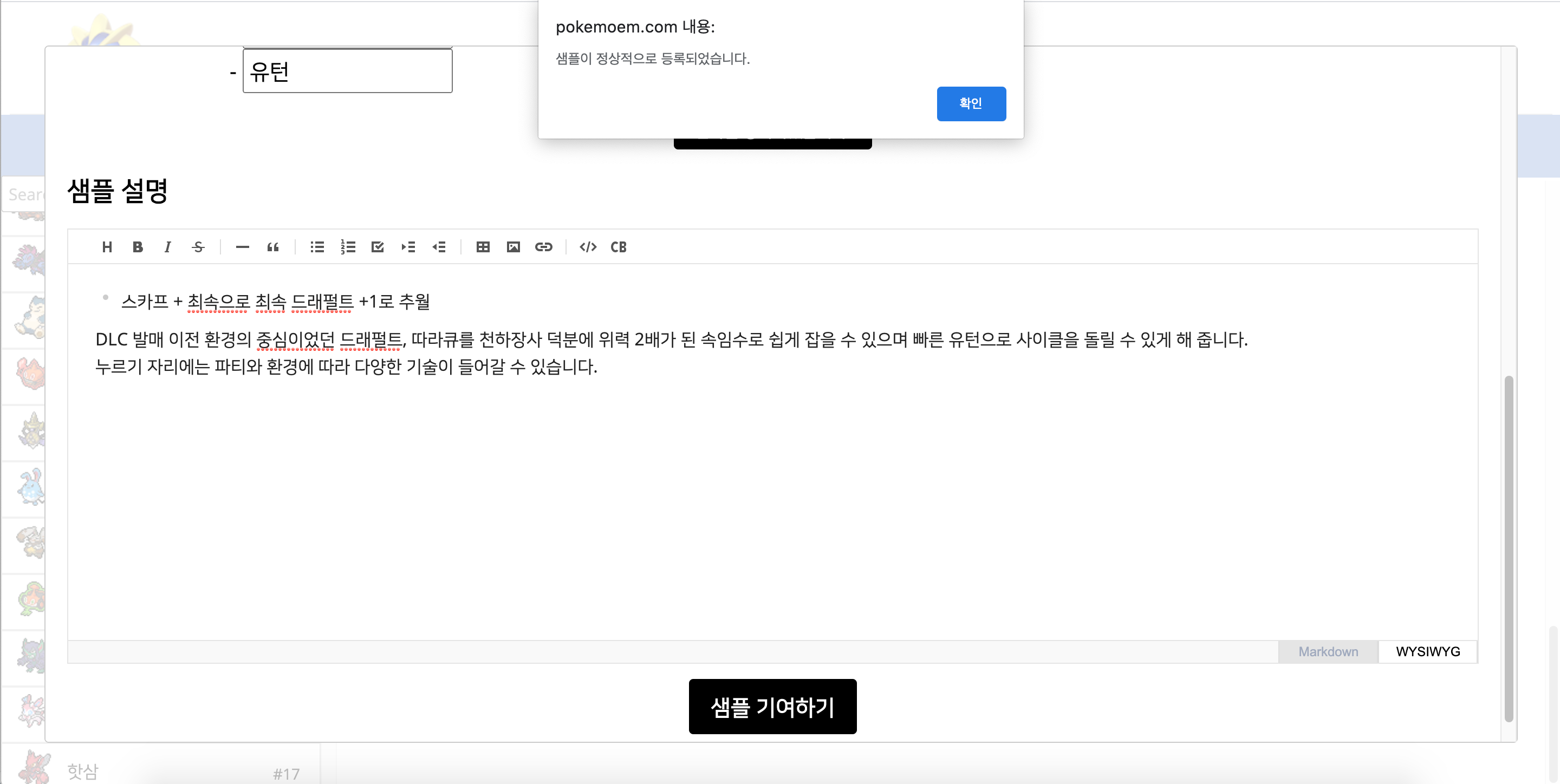Insert a table via toolbar
Viewport: 1560px width, 784px height.
point(483,247)
